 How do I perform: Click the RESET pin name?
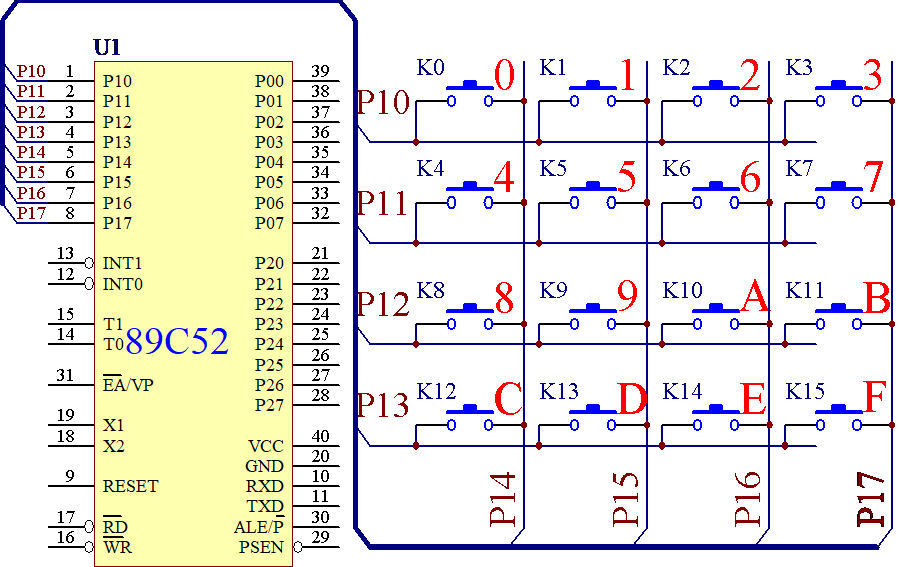pyautogui.click(x=130, y=486)
